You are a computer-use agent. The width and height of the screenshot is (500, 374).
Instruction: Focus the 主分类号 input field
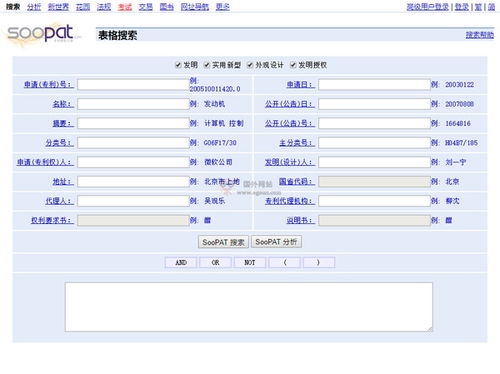(x=374, y=143)
